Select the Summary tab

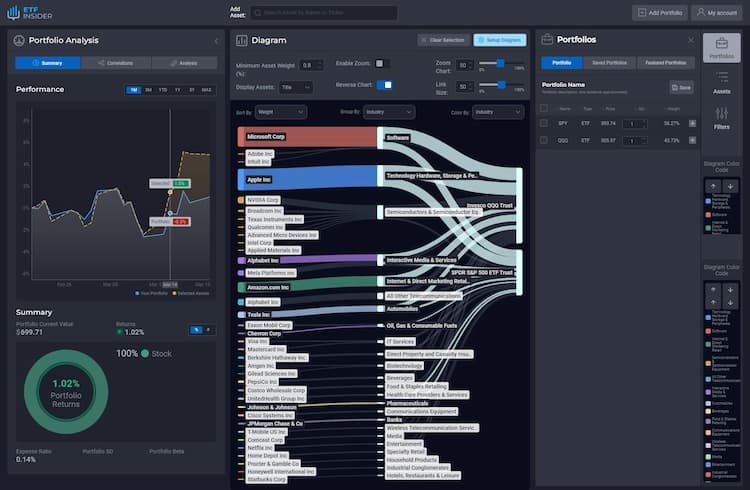[x=47, y=63]
